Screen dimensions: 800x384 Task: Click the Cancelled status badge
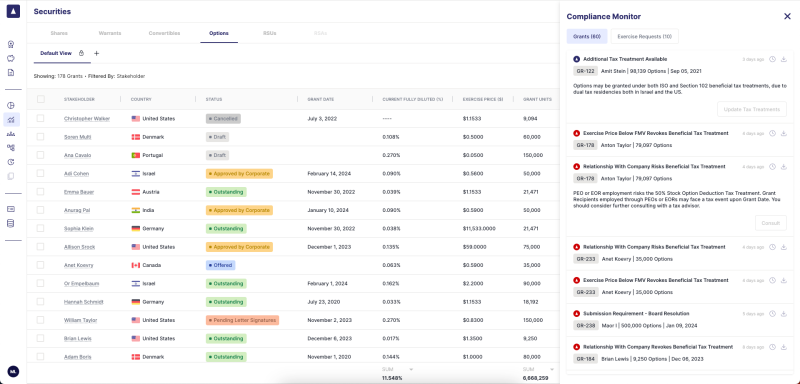coord(223,118)
